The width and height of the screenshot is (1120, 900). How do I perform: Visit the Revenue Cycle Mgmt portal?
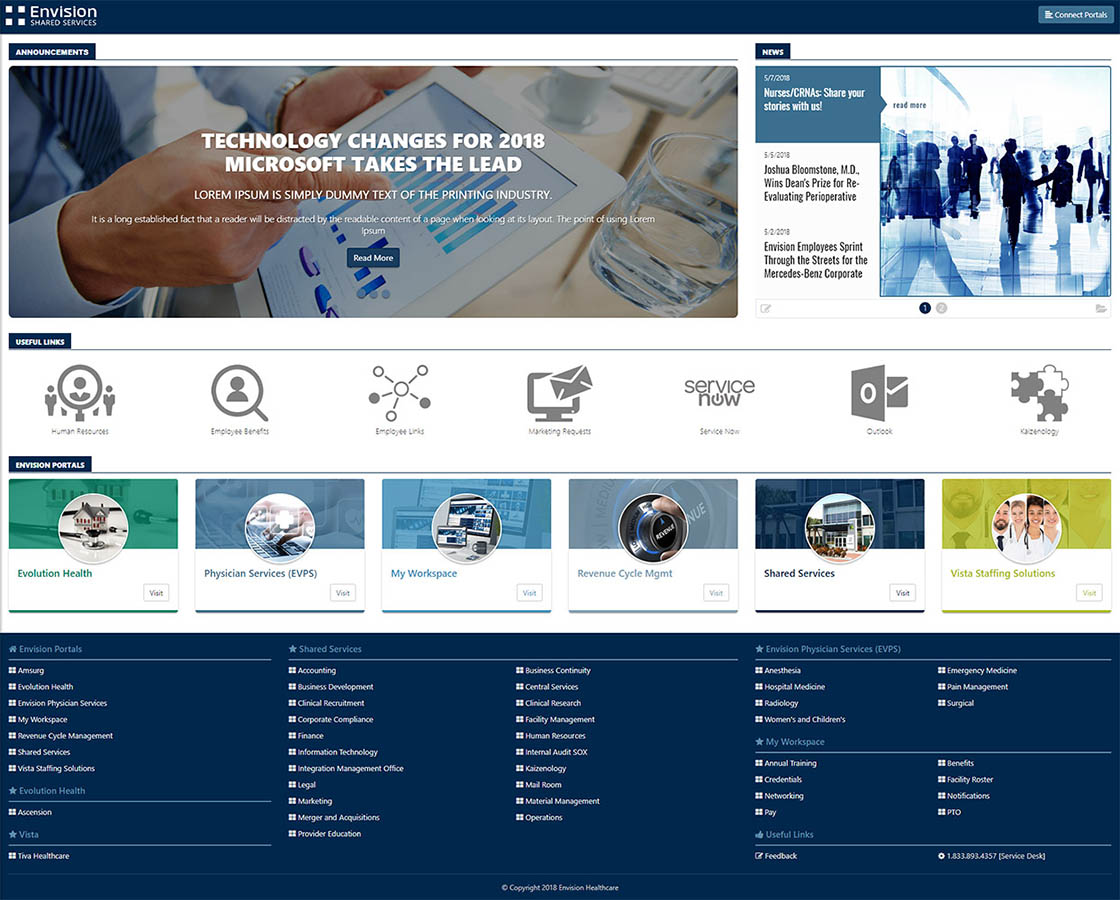pos(716,593)
